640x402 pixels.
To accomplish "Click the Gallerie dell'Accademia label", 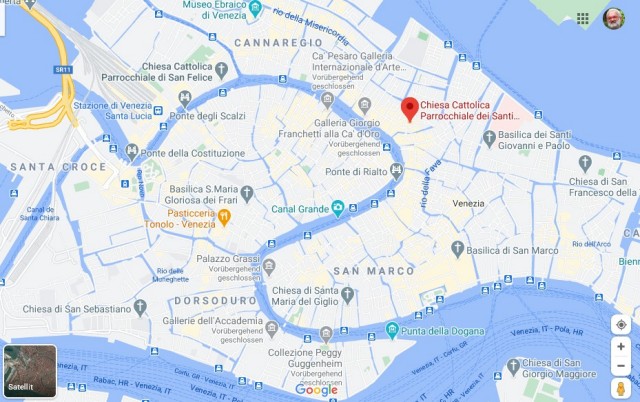I will click(213, 321).
